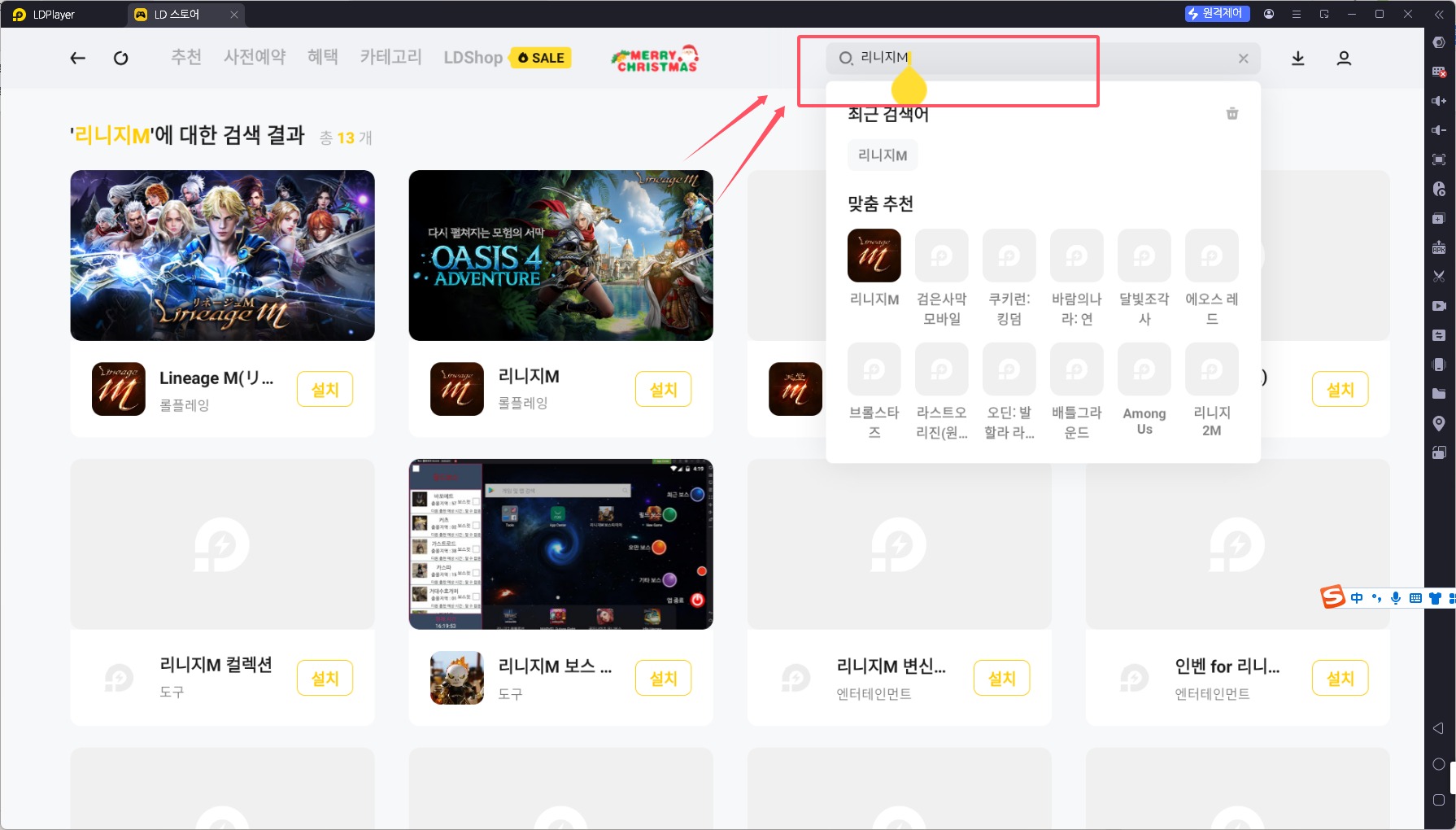This screenshot has height=830, width=1456.
Task: Open the user account profile icon
Action: [x=1344, y=58]
